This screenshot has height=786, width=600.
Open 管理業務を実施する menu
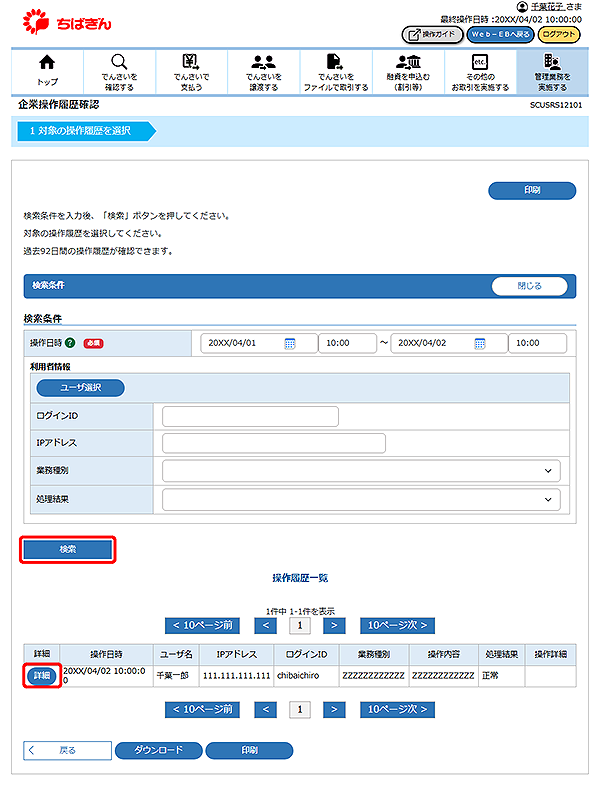pyautogui.click(x=552, y=71)
